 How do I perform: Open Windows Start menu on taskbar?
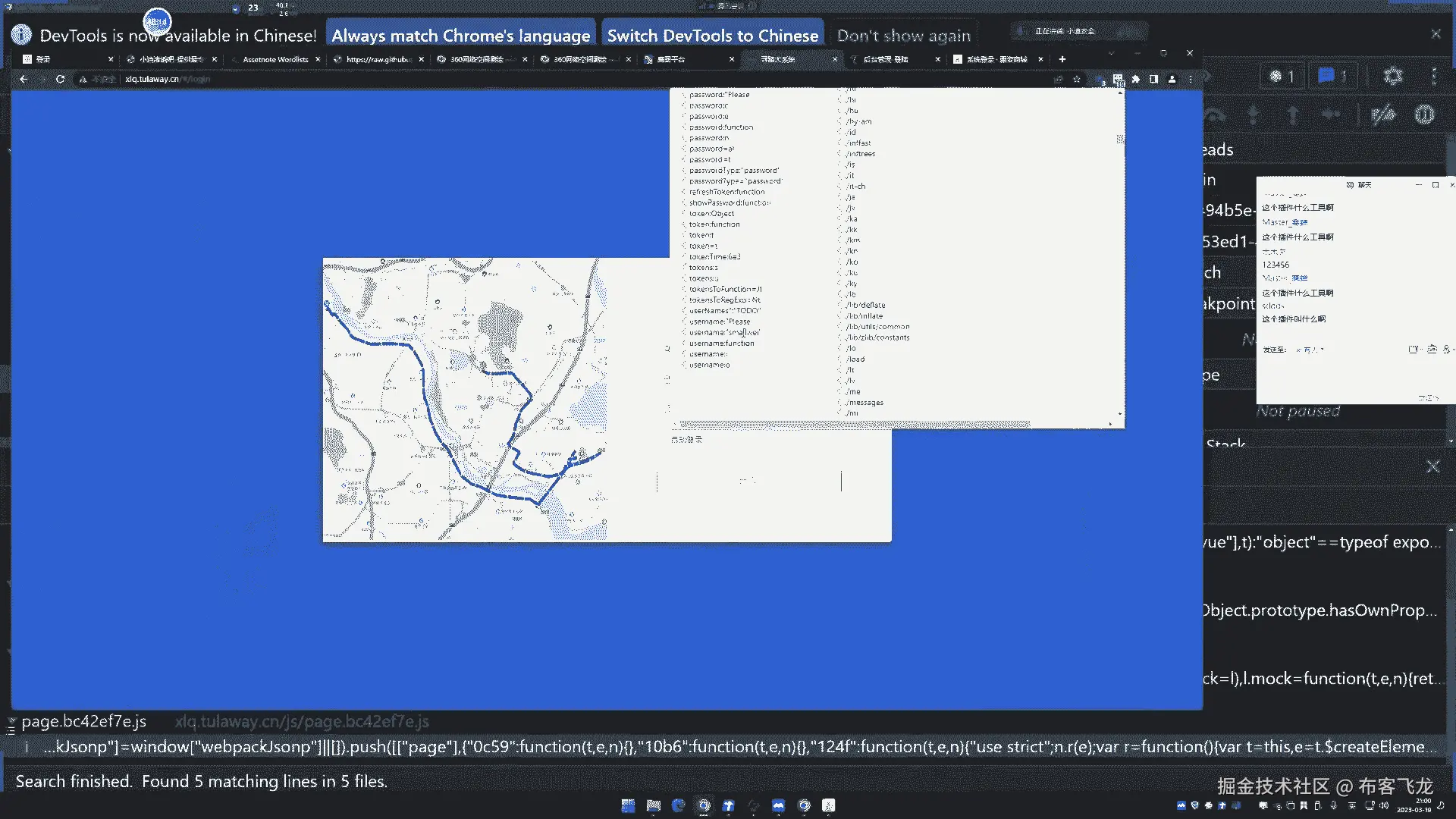(x=628, y=805)
